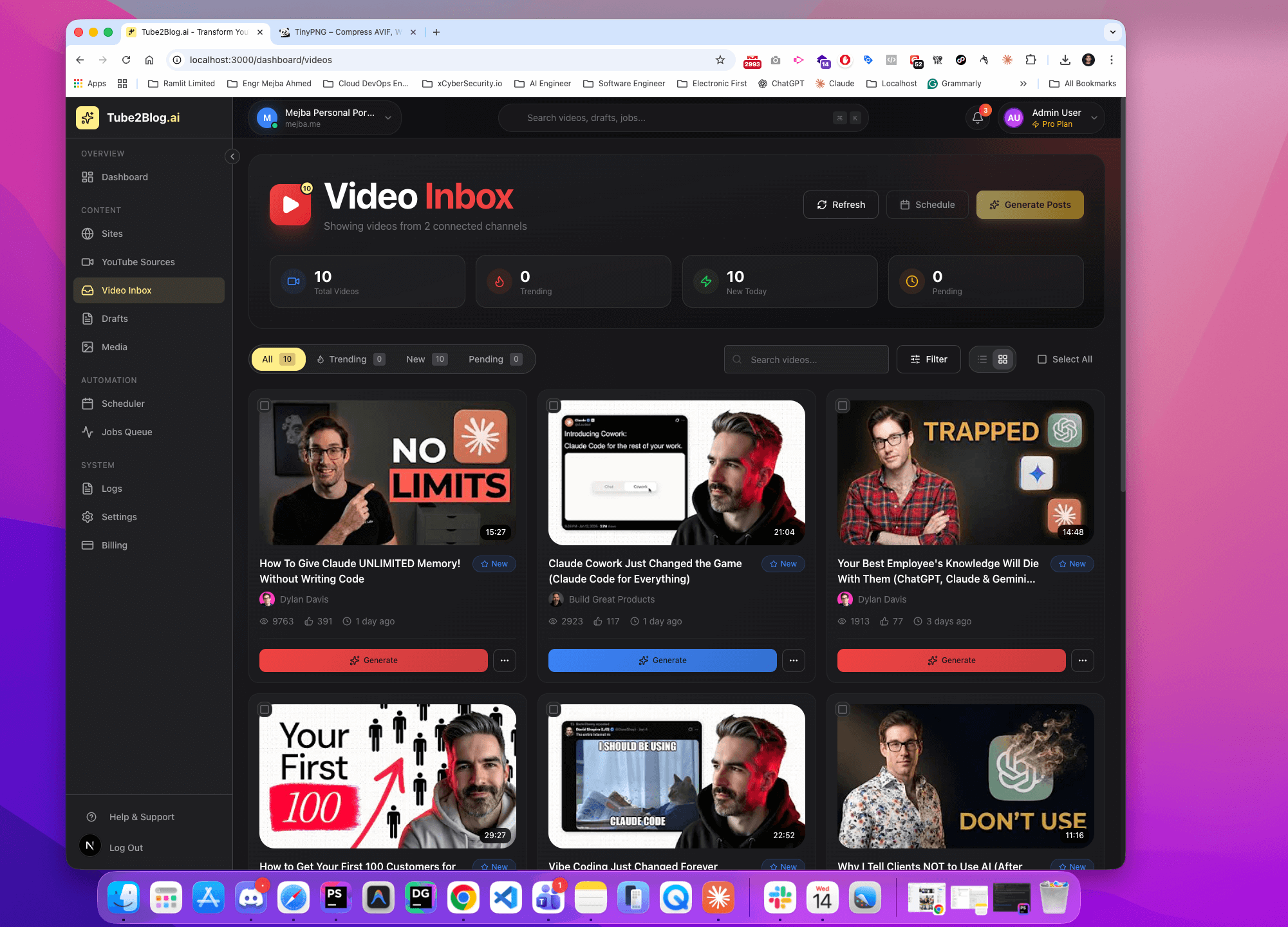Viewport: 1288px width, 927px height.
Task: Collapse sidebar with the chevron arrow
Action: click(x=232, y=156)
